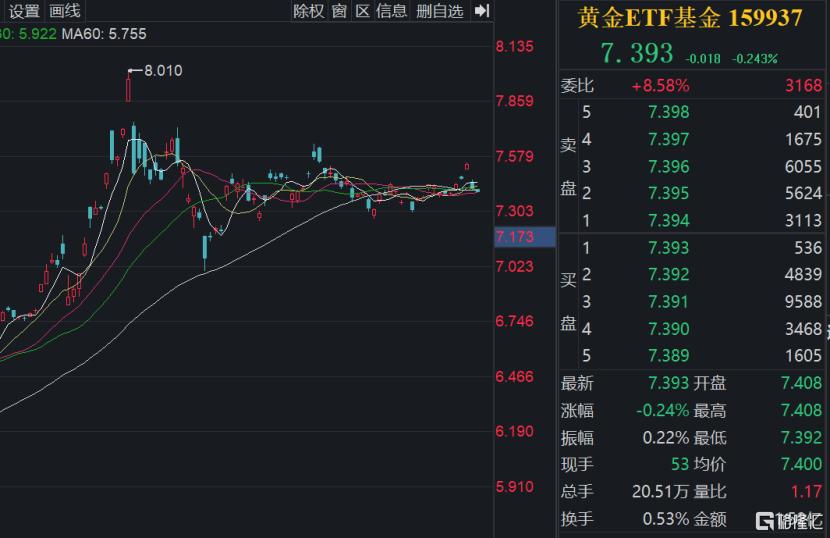Image resolution: width=830 pixels, height=538 pixels.
Task: Select sell level 1 price 7.394
Action: point(669,220)
